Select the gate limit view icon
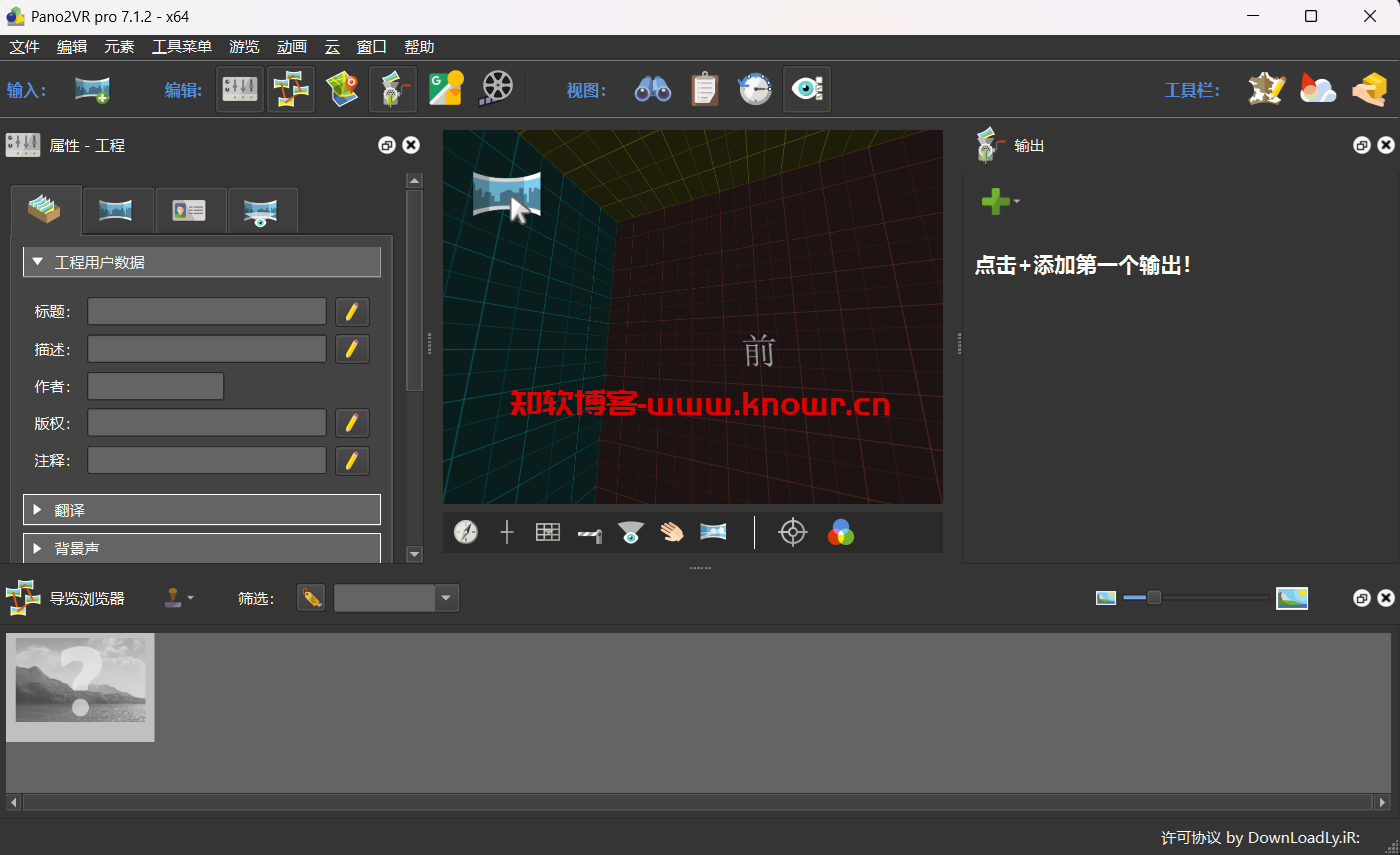This screenshot has height=855, width=1400. (590, 535)
